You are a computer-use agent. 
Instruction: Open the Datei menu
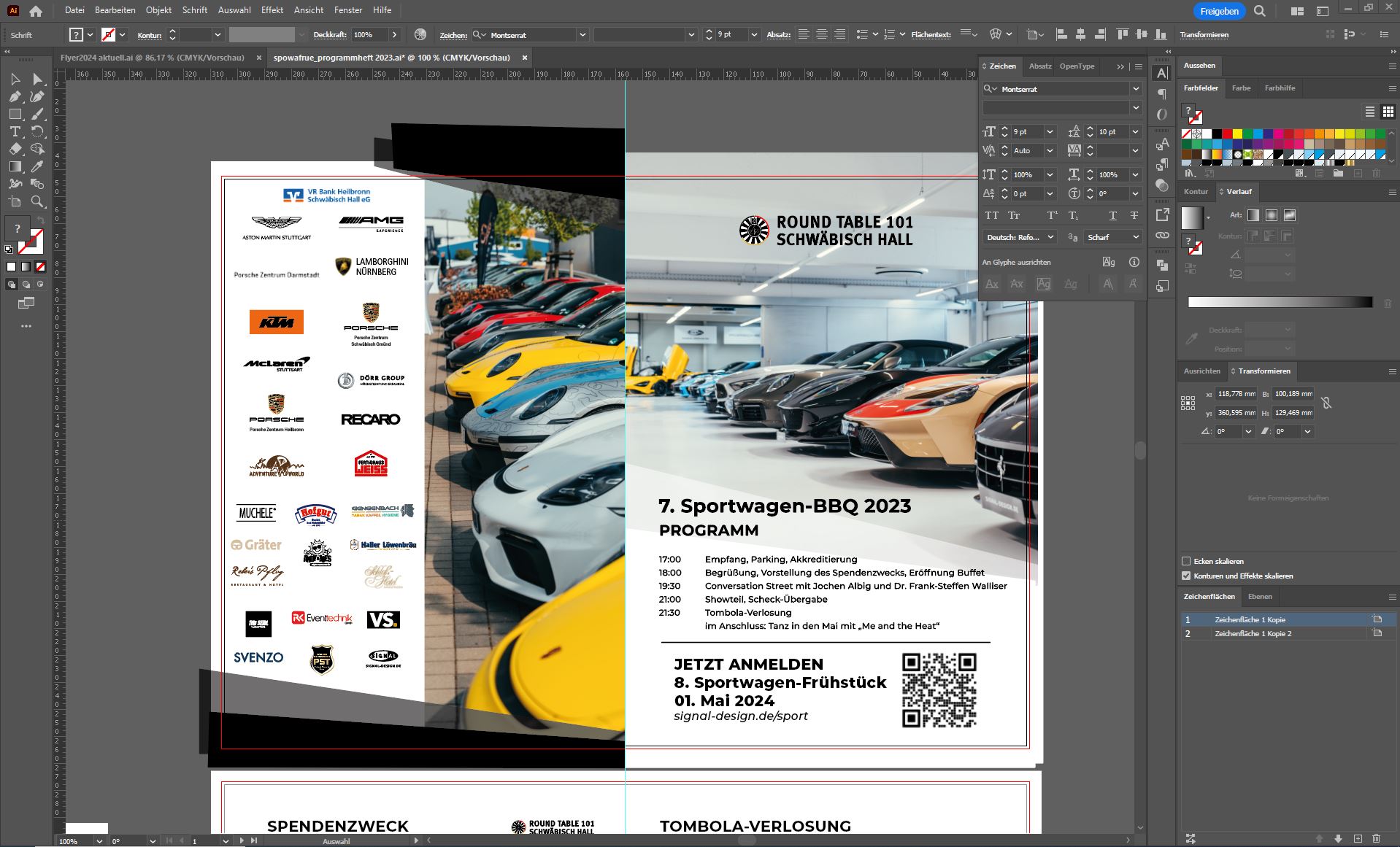click(x=74, y=10)
